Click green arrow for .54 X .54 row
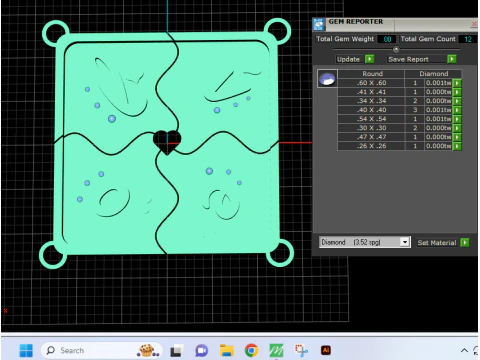Viewport: 480px width, 360px height. click(457, 119)
